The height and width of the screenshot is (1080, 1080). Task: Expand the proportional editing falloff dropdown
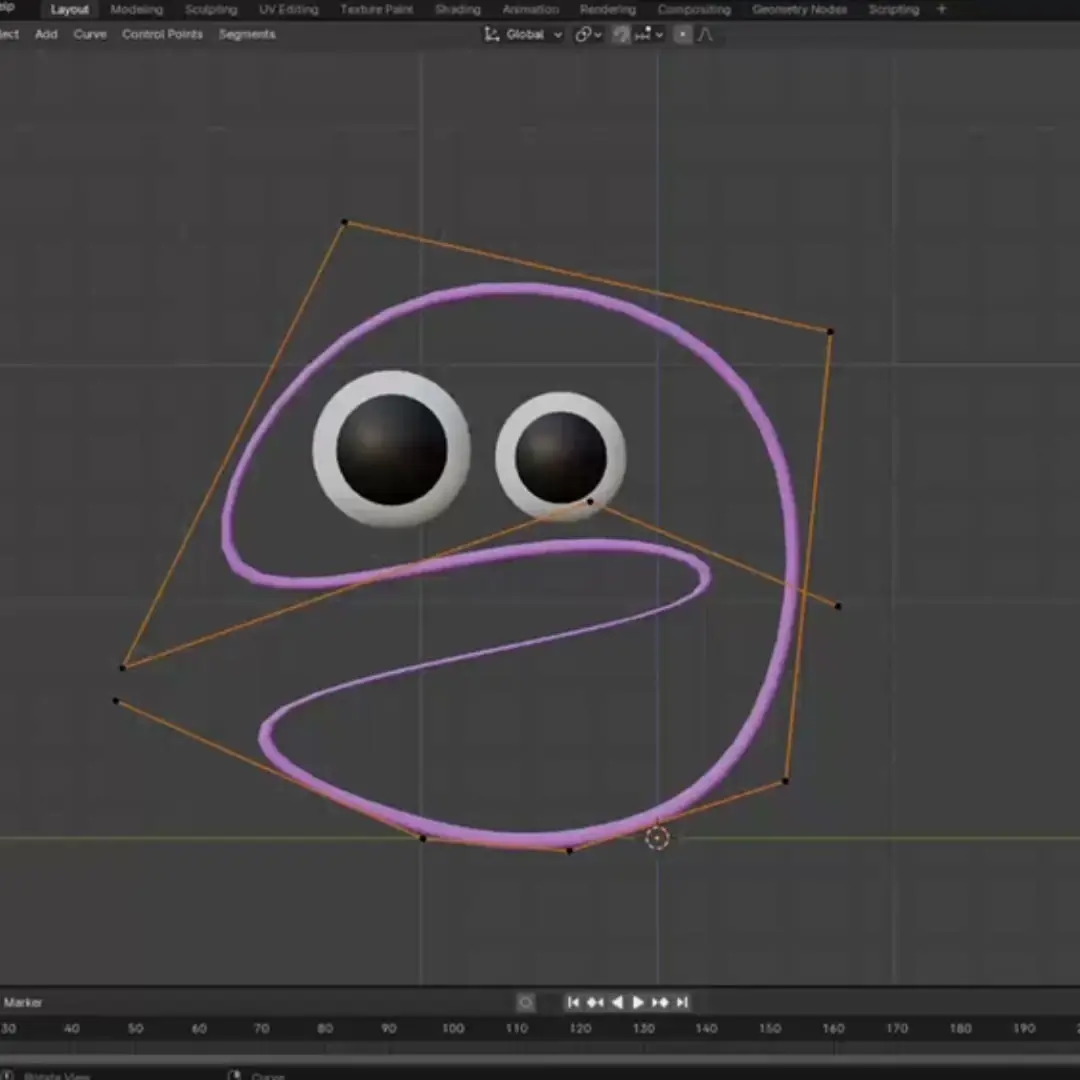705,34
